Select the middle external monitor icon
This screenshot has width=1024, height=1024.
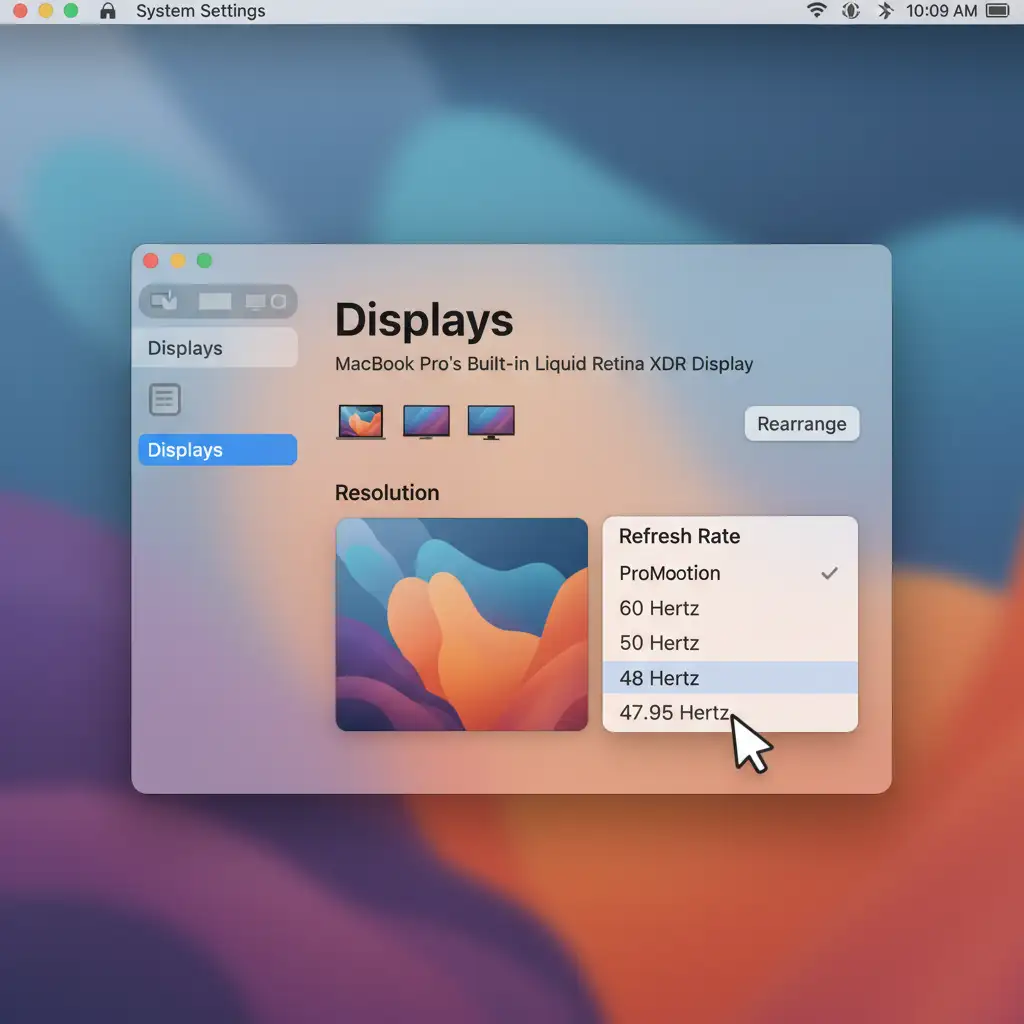(x=426, y=421)
